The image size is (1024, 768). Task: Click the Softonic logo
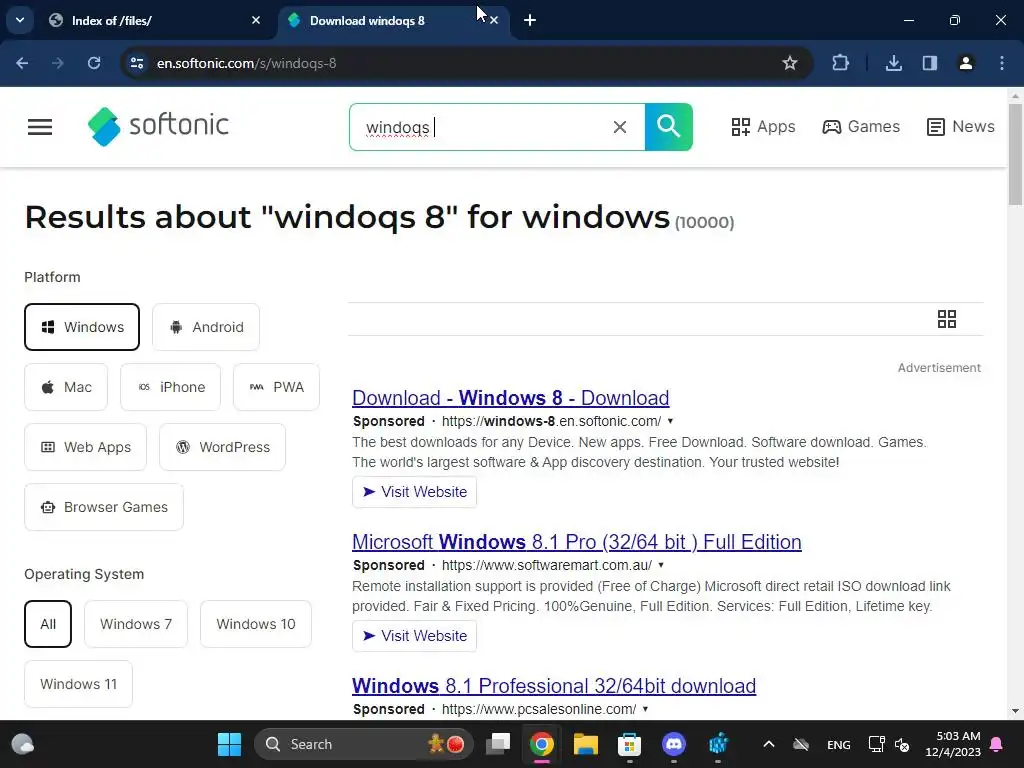click(x=159, y=126)
